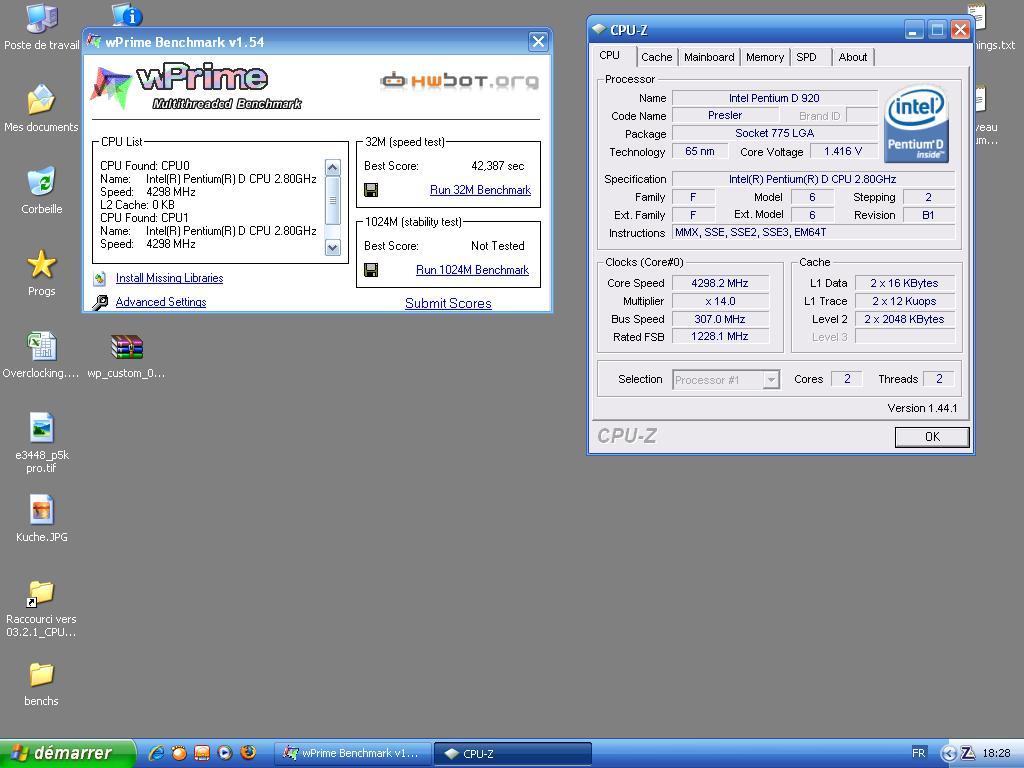
Task: Click Submit Scores link
Action: (x=448, y=303)
